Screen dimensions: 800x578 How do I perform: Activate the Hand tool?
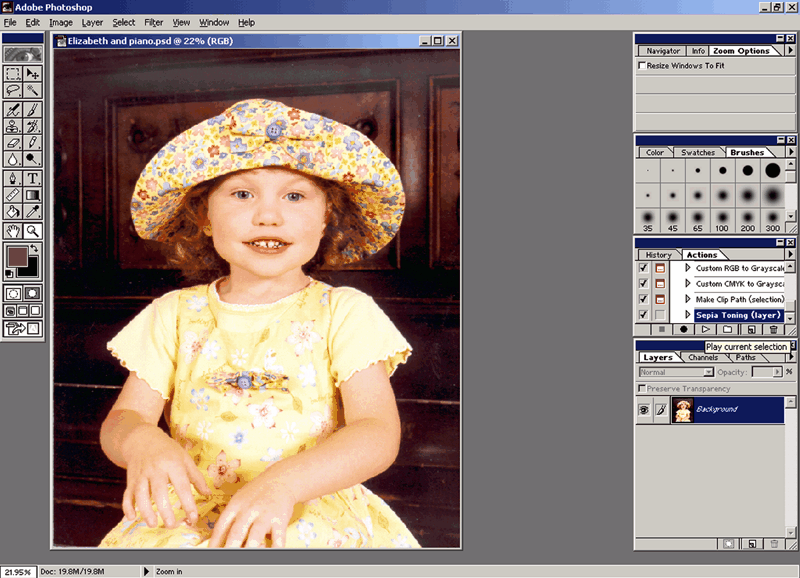coord(13,229)
